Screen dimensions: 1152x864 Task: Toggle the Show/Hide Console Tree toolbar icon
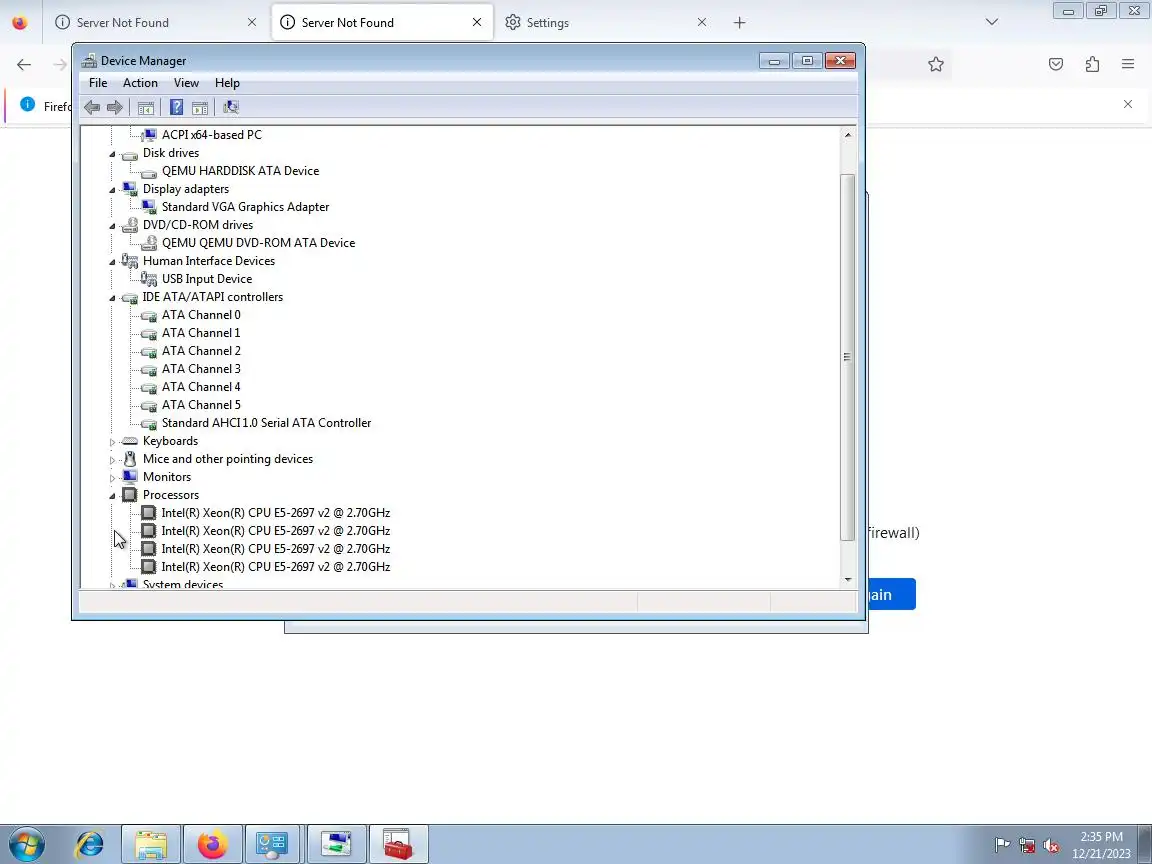click(145, 107)
